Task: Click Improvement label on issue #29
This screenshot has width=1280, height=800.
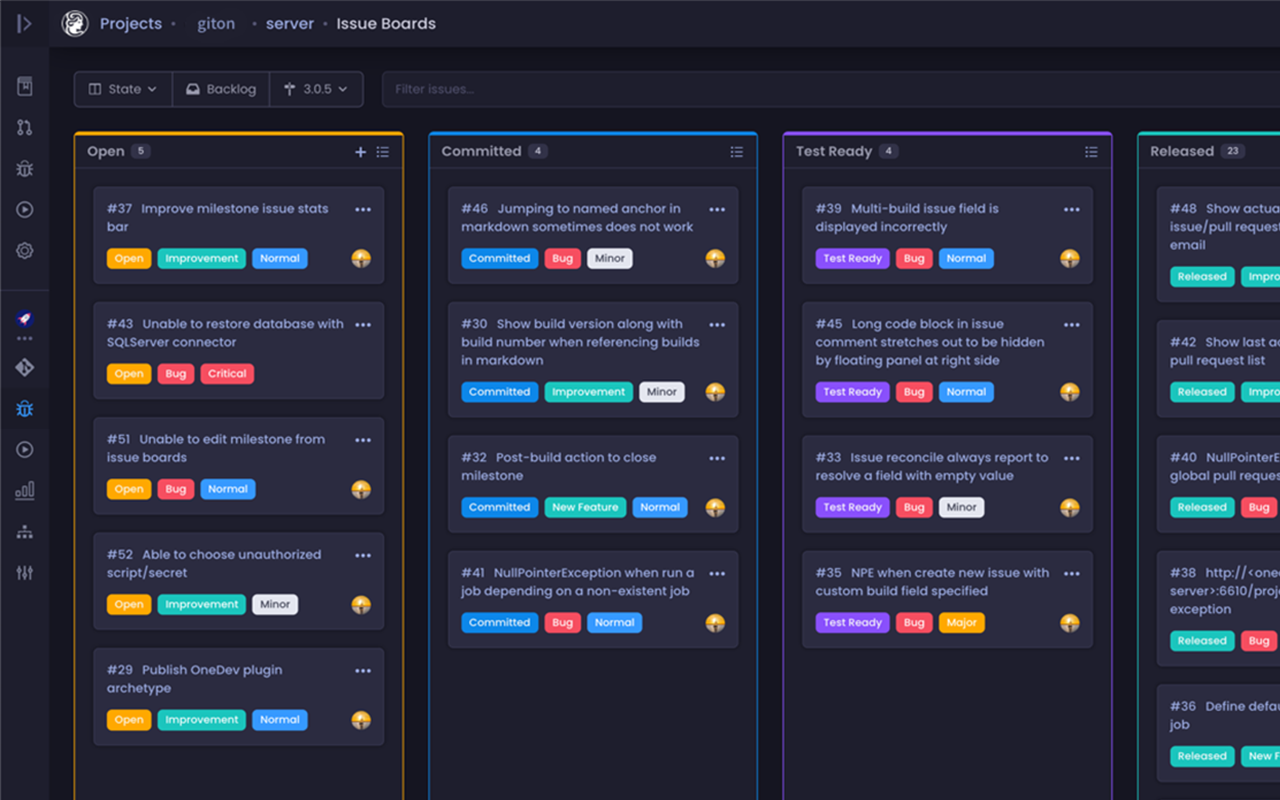Action: pos(201,720)
